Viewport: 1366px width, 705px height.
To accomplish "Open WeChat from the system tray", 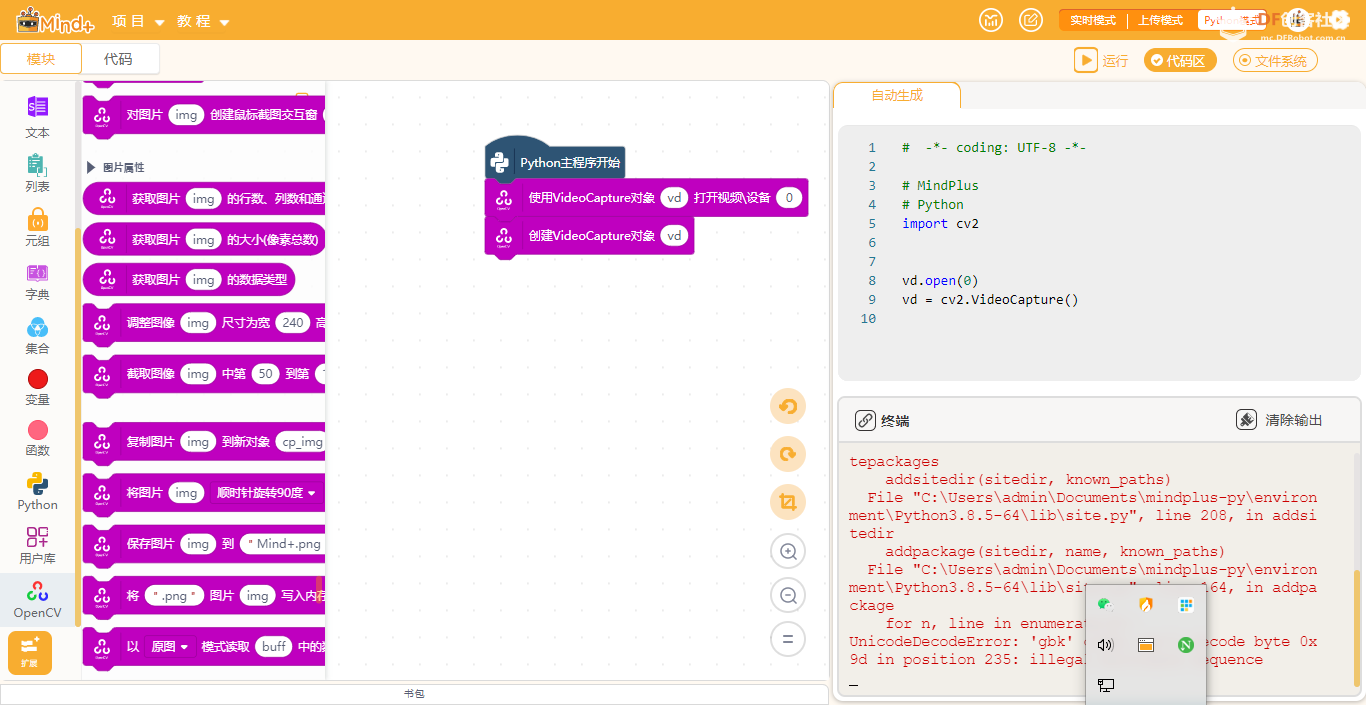I will (1106, 605).
